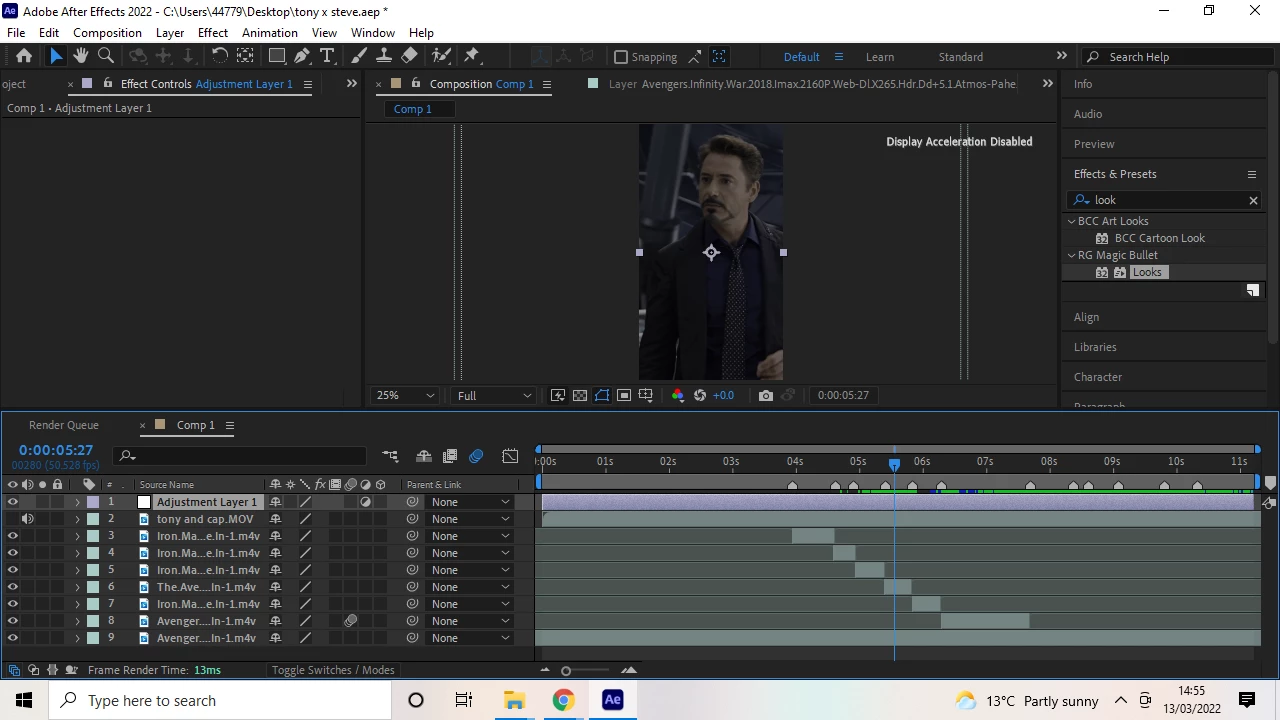The image size is (1280, 720).
Task: Toggle visibility of layer 8
Action: 13,621
